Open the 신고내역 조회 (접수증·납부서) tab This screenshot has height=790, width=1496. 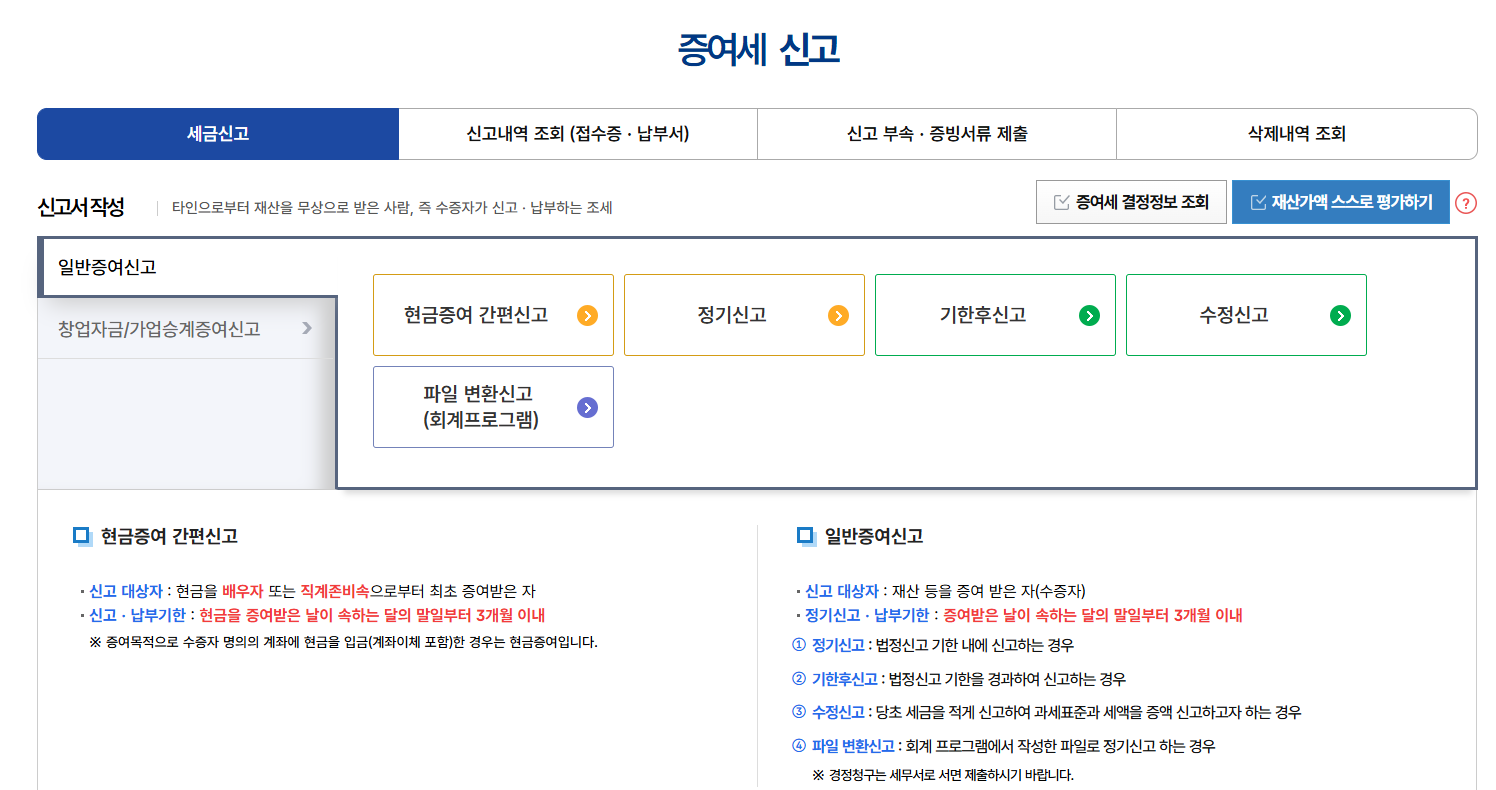coord(577,133)
